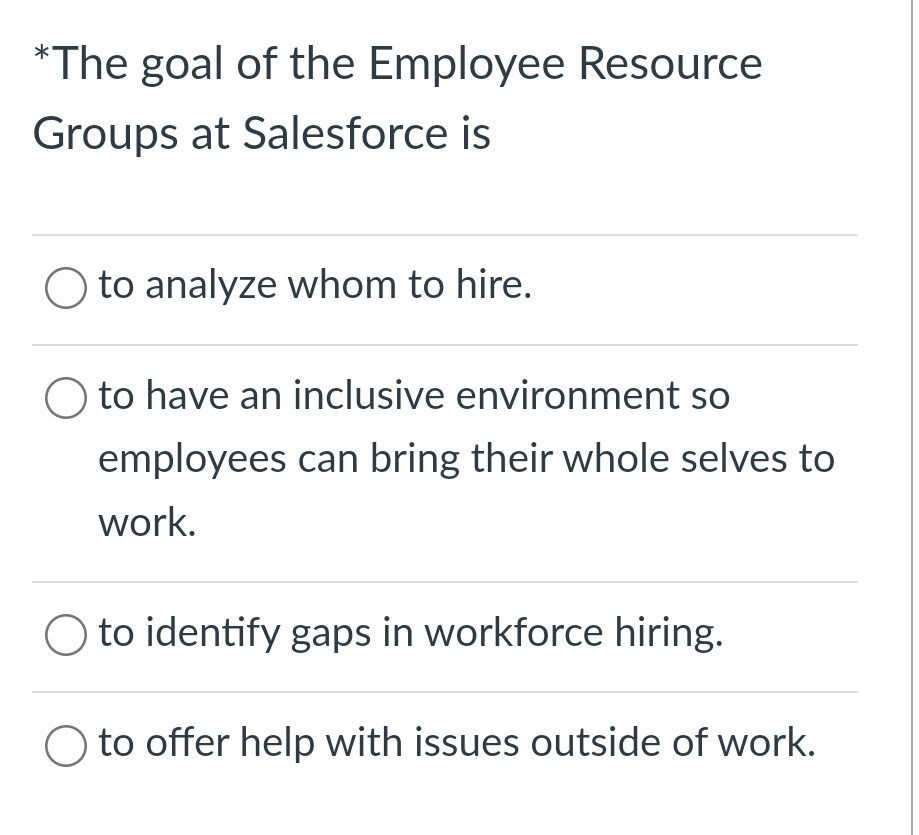Image resolution: width=919 pixels, height=835 pixels.
Task: Select "to offer help with issues outside of work."
Action: [64, 745]
